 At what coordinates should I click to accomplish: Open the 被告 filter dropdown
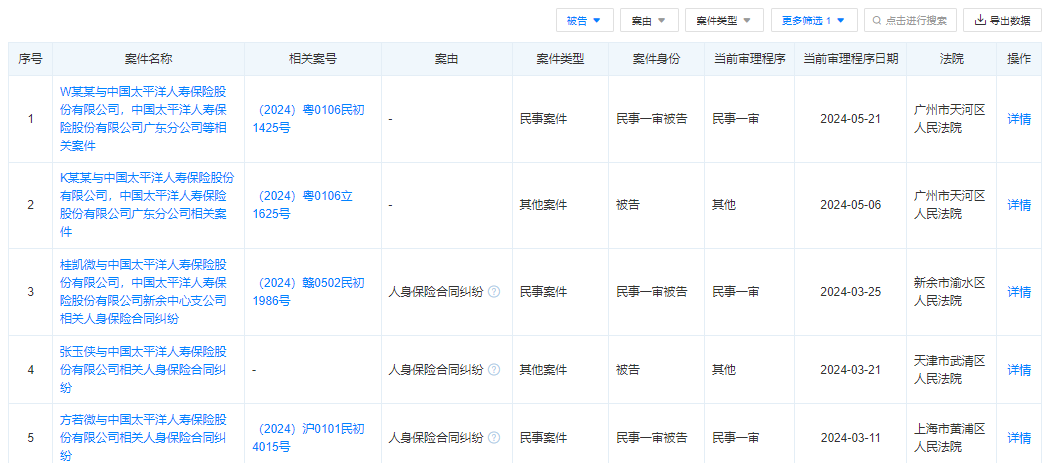point(584,20)
